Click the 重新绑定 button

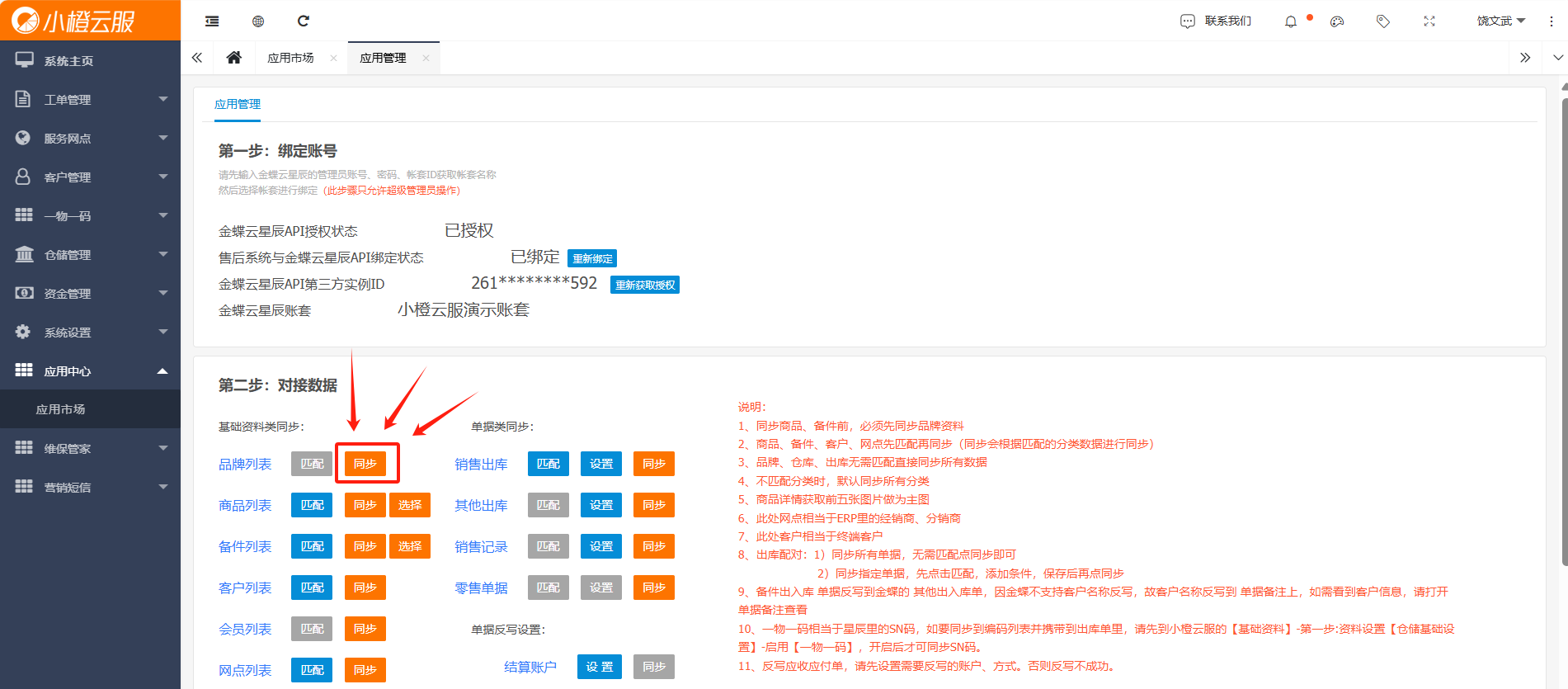[x=592, y=258]
